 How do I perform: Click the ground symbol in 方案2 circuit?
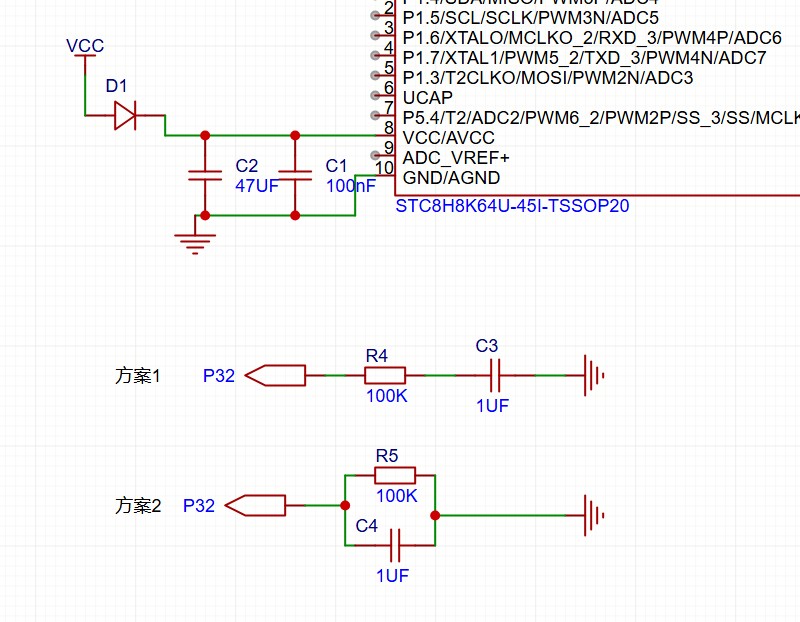tap(595, 516)
